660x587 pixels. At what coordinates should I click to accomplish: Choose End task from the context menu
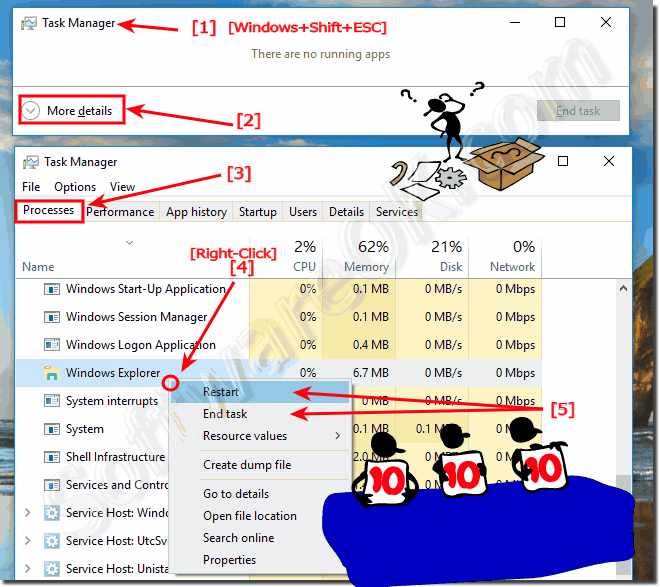coord(261,414)
